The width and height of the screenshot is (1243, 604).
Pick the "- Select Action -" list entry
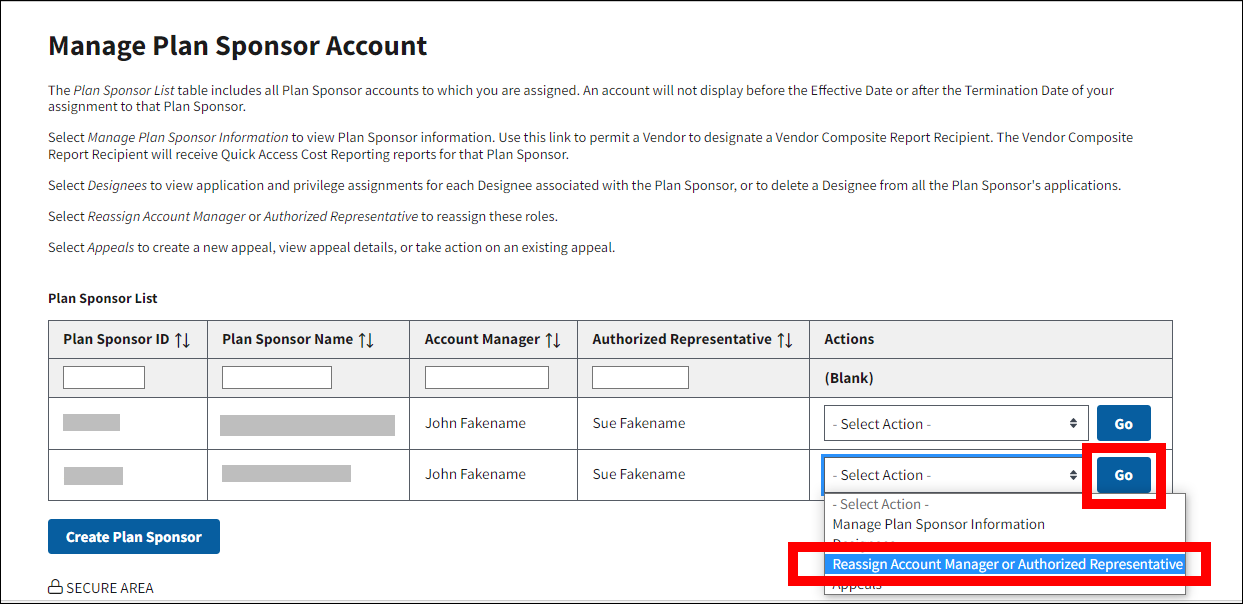(881, 505)
